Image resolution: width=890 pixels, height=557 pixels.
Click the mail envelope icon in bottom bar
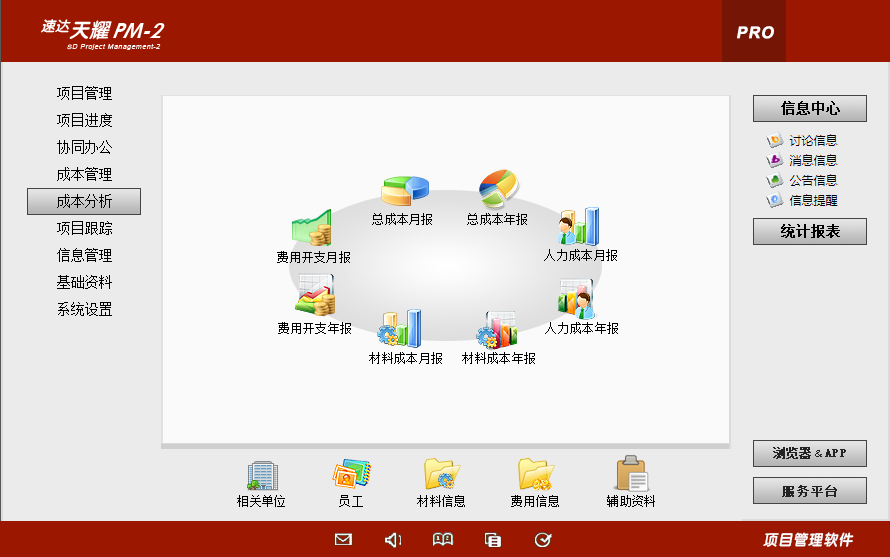point(343,540)
